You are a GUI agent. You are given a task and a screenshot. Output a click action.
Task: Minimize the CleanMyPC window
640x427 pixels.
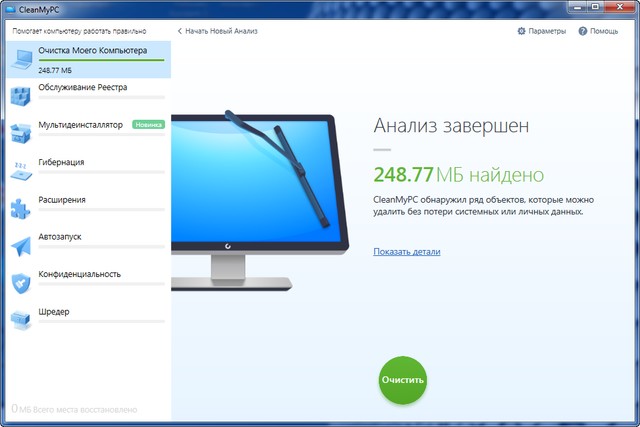[x=578, y=7]
